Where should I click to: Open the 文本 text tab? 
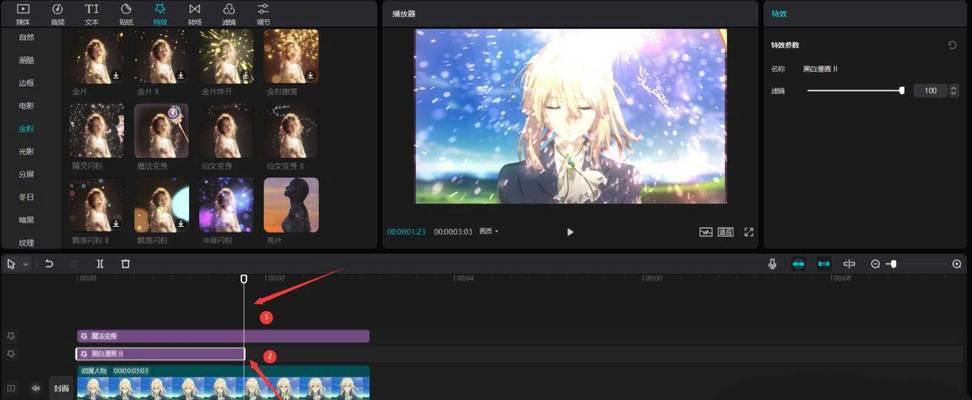click(x=91, y=14)
